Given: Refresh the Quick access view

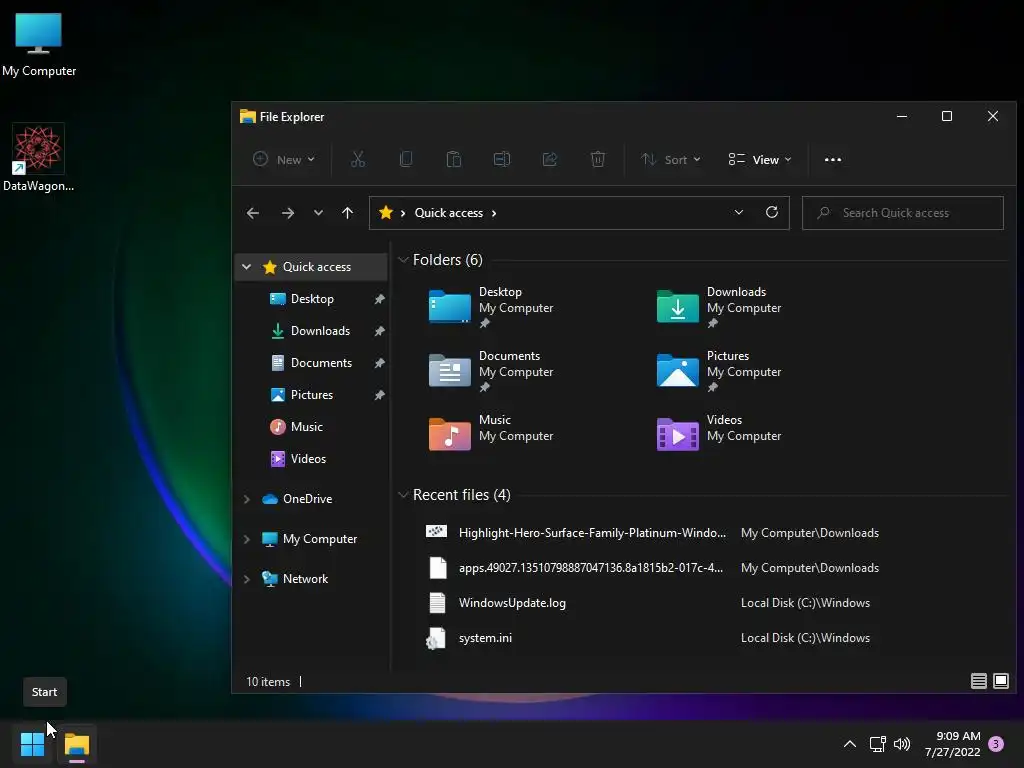Looking at the screenshot, I should click(771, 213).
